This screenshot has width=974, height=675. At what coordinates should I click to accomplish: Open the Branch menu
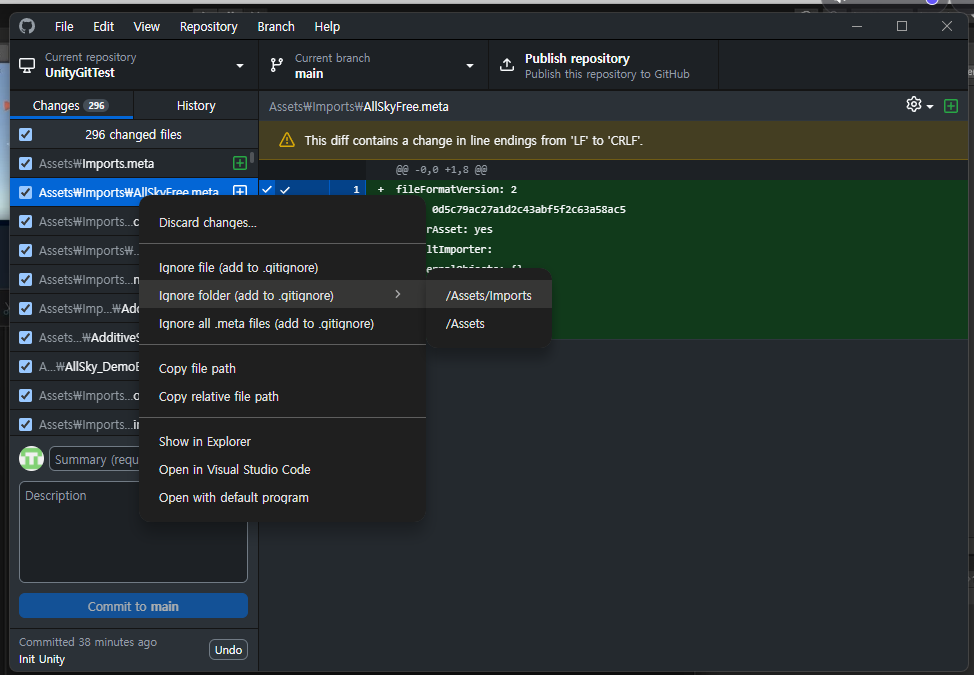click(x=276, y=27)
